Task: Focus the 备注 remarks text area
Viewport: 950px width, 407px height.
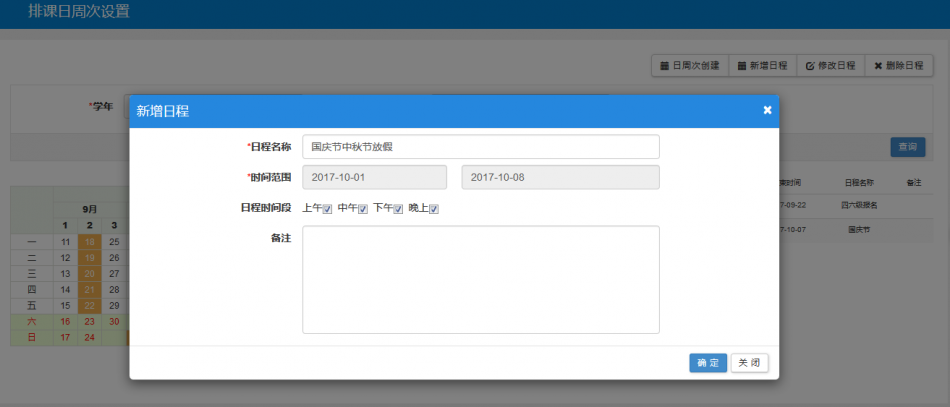Action: pyautogui.click(x=480, y=279)
